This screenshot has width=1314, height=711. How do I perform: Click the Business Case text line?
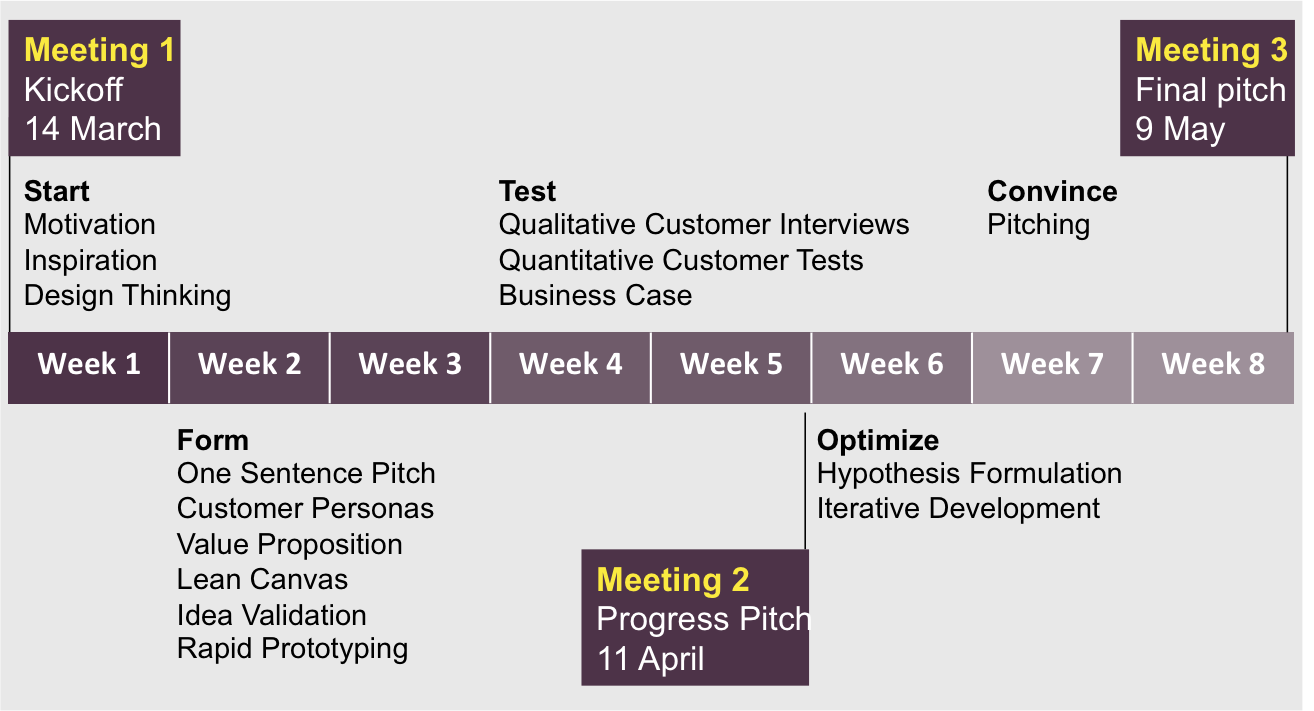pyautogui.click(x=595, y=296)
